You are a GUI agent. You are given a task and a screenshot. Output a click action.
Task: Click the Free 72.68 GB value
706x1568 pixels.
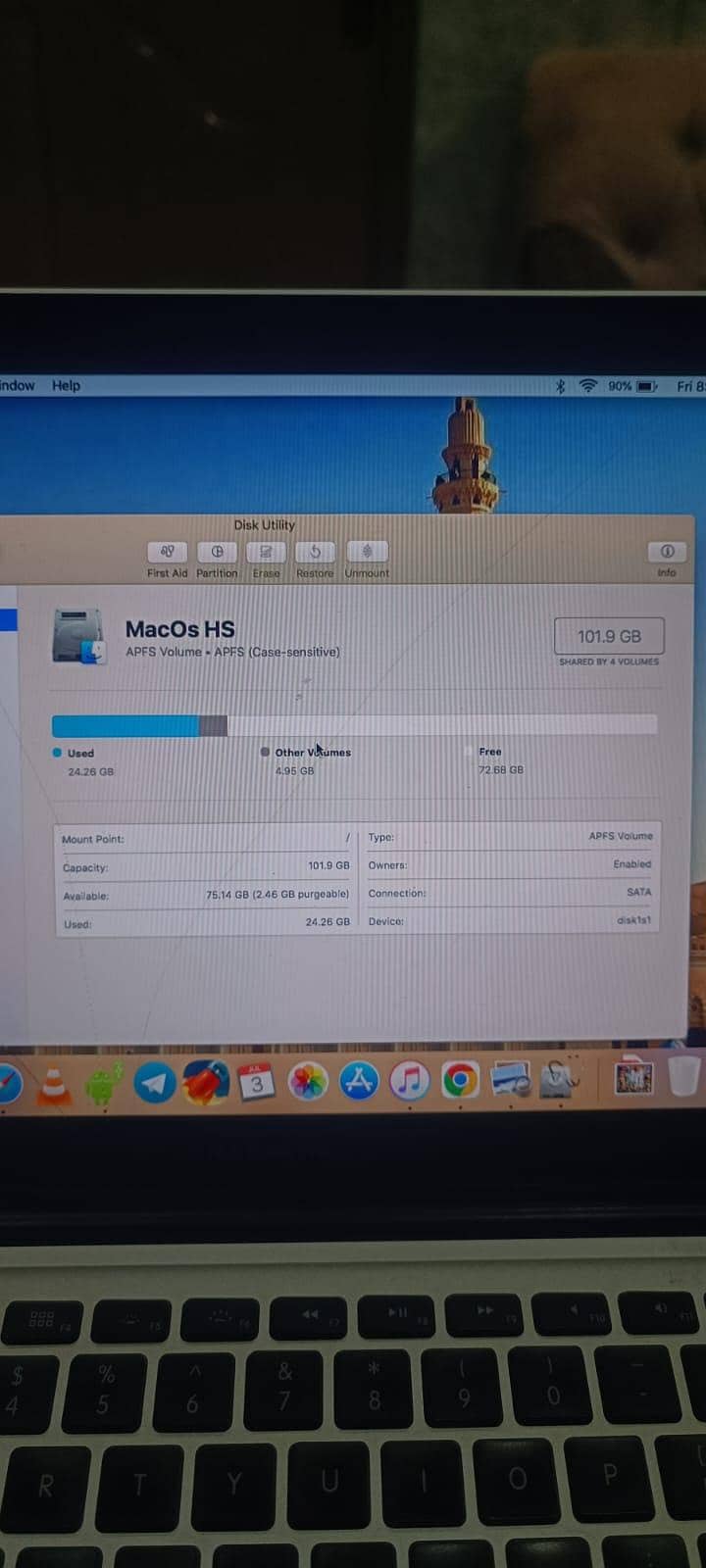(x=501, y=769)
